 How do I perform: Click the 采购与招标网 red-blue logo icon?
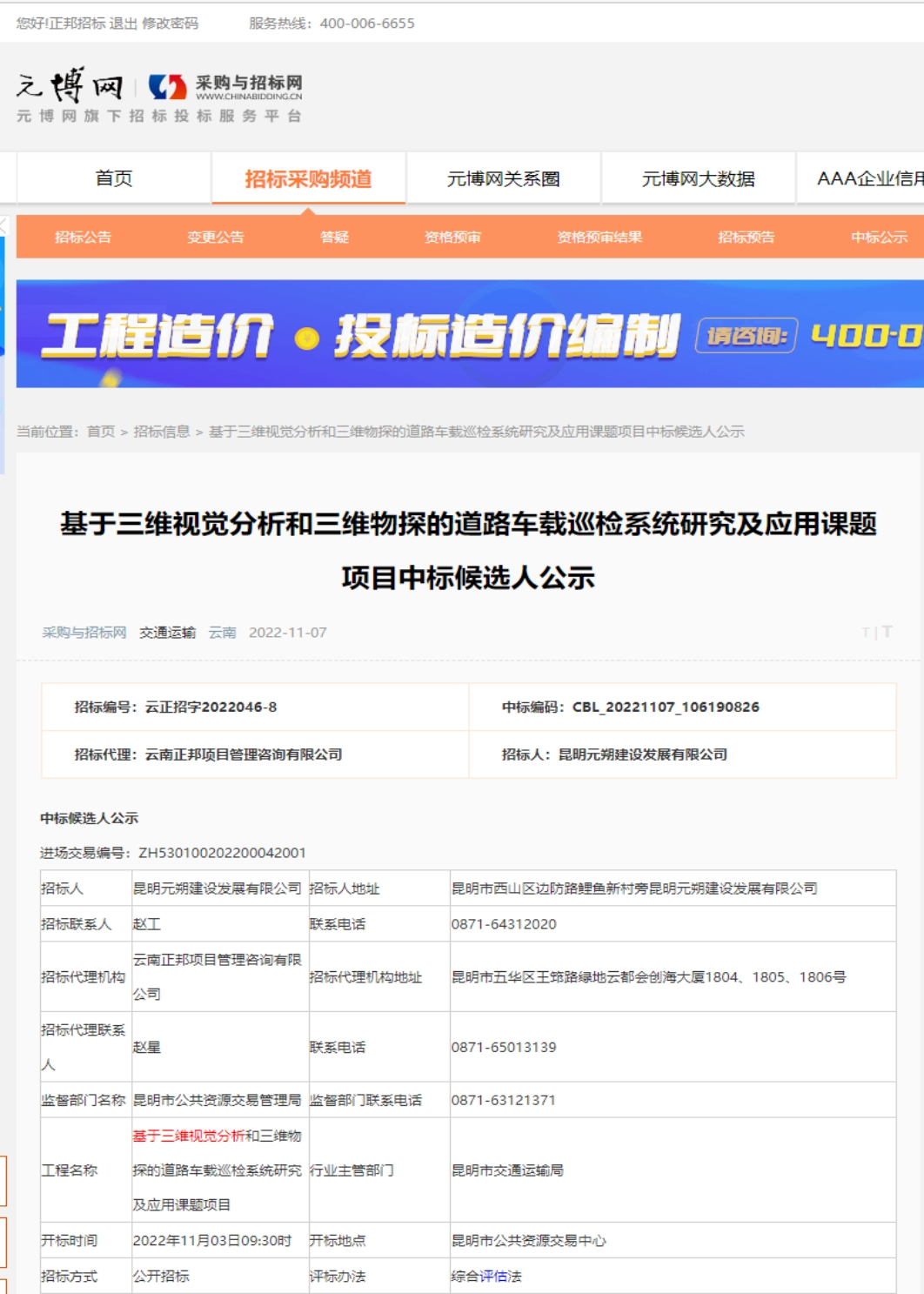click(x=167, y=87)
